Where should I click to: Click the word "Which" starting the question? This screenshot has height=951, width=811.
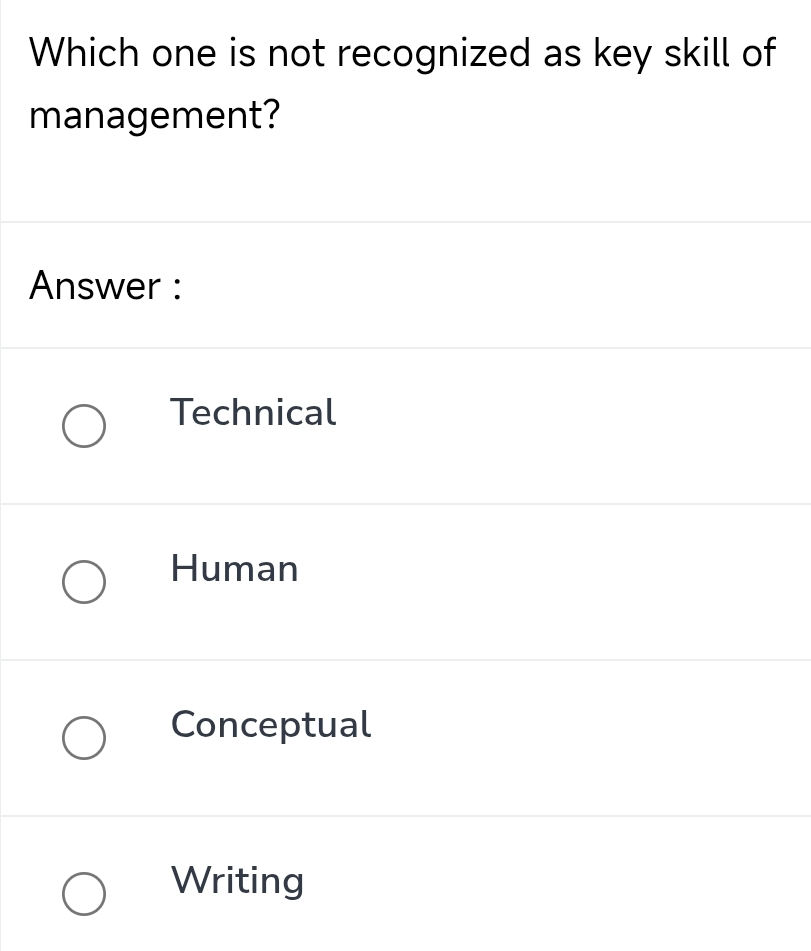click(84, 53)
